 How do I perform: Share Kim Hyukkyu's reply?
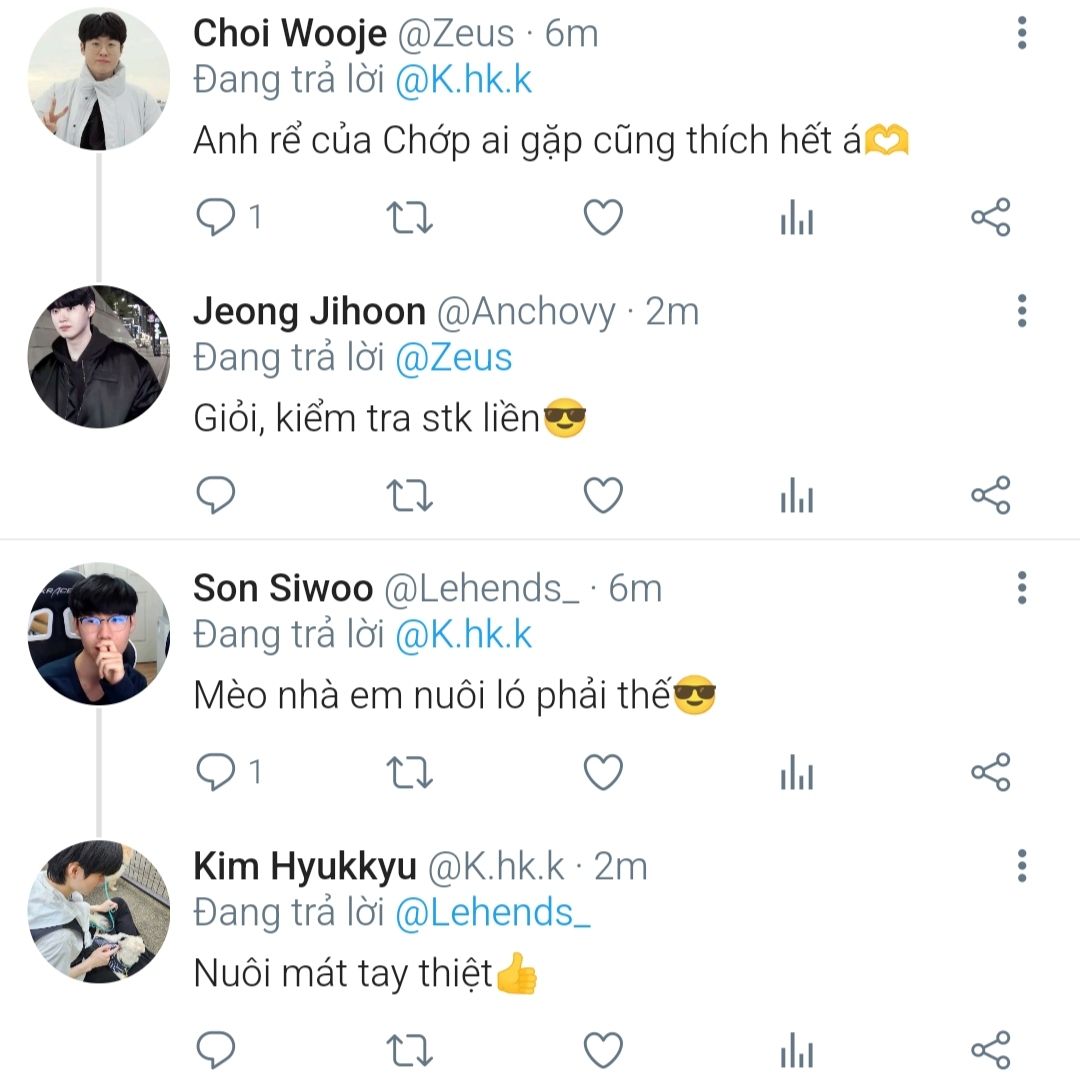point(991,1050)
